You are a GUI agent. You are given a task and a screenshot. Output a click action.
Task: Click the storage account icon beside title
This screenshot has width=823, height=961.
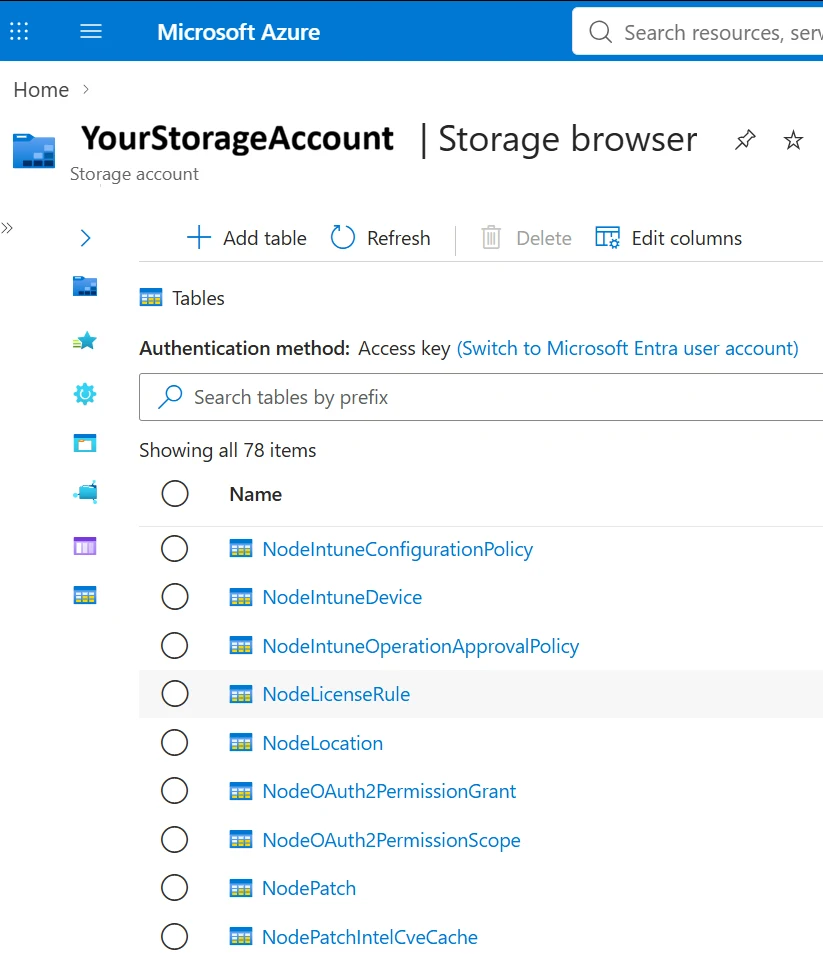pyautogui.click(x=34, y=151)
